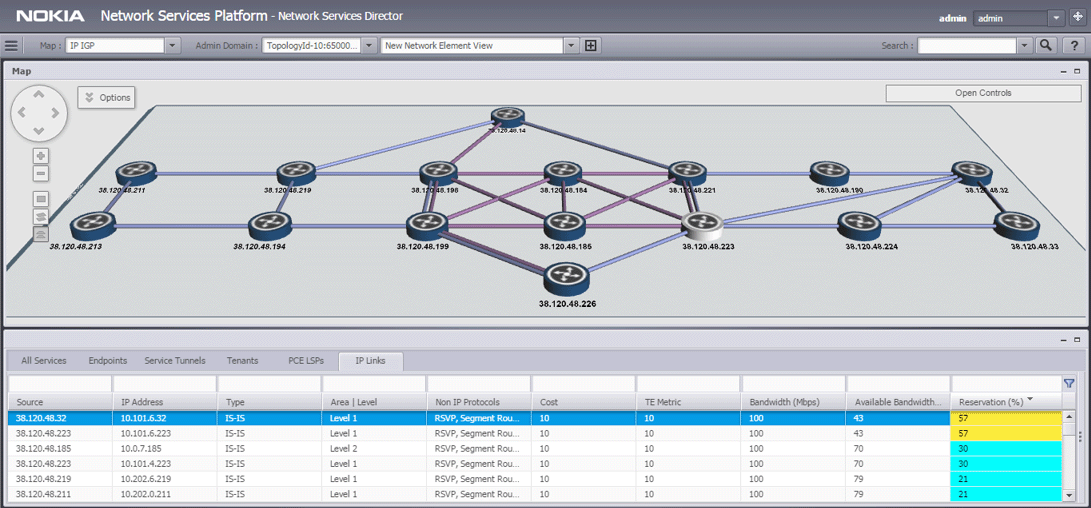Toggle the stacked multi-layer map view button
This screenshot has height=508, width=1091.
(x=41, y=216)
